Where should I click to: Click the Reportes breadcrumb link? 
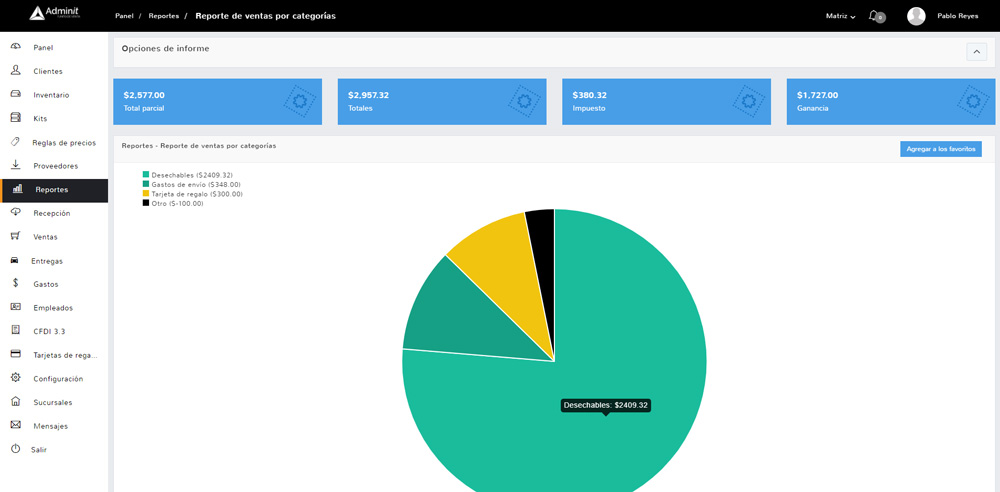(164, 16)
